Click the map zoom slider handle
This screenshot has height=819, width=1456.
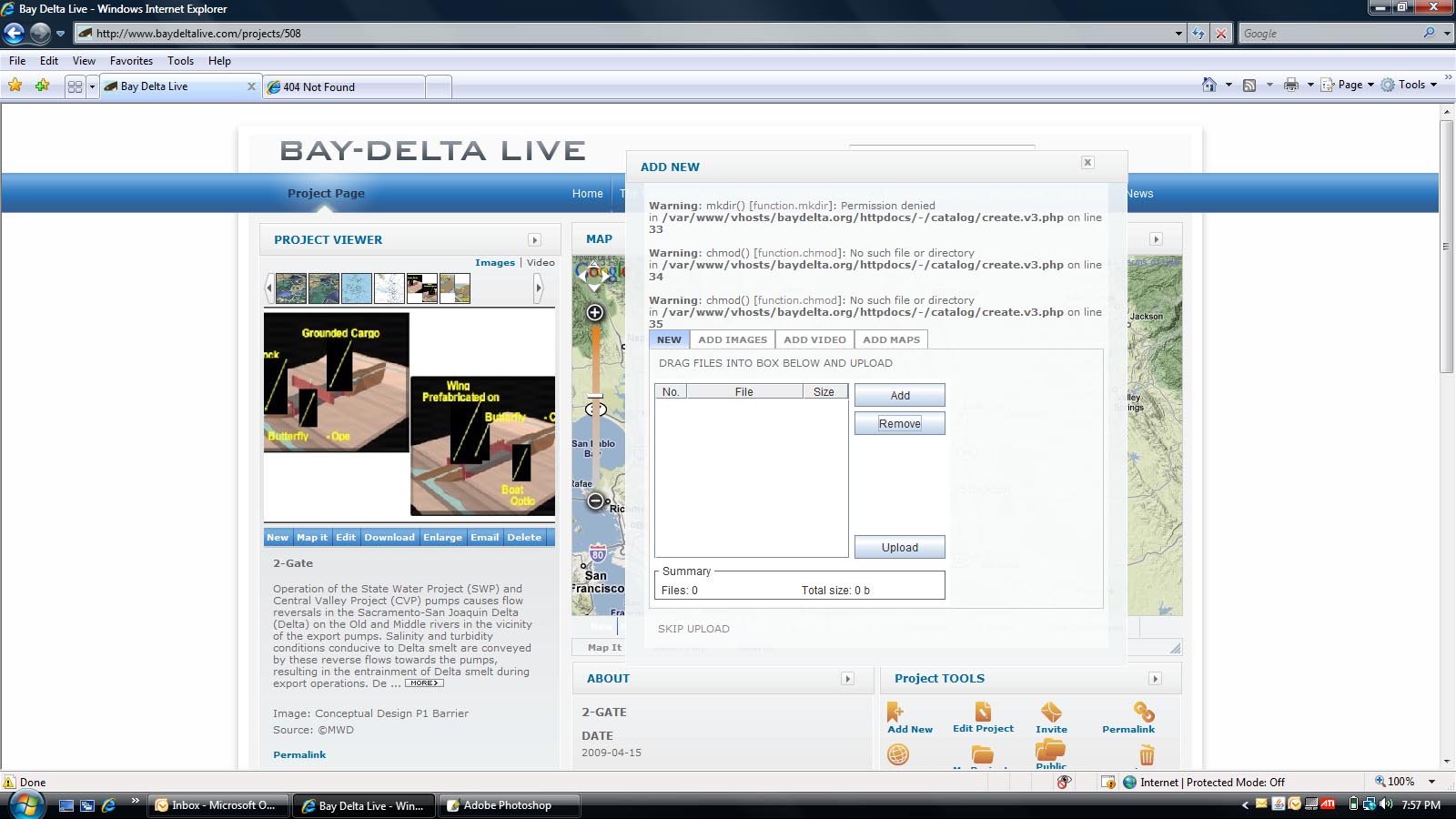(595, 397)
